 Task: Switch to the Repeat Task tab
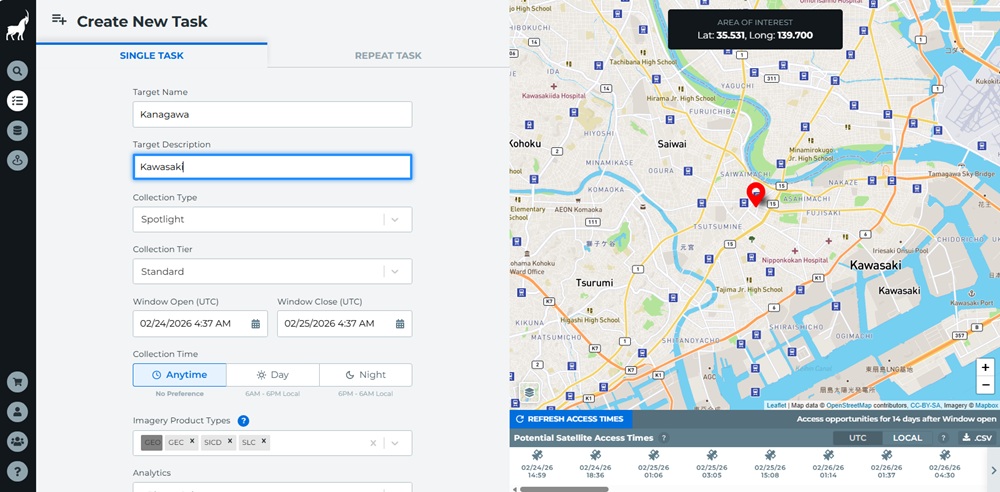388,56
